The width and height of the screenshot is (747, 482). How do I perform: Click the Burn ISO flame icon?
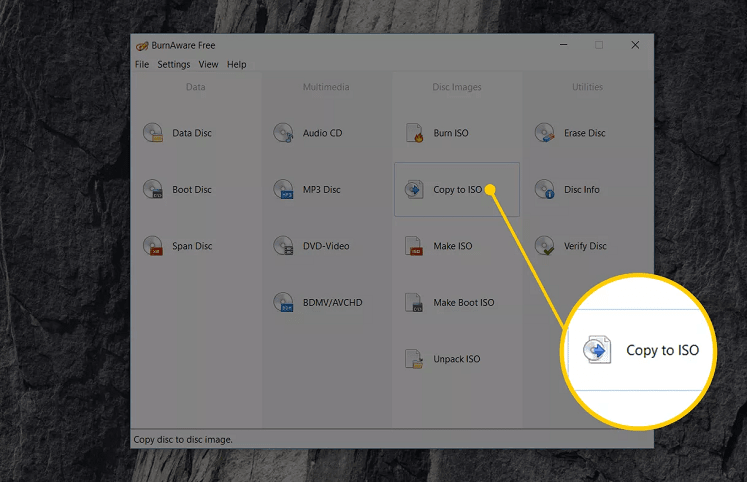click(x=414, y=133)
